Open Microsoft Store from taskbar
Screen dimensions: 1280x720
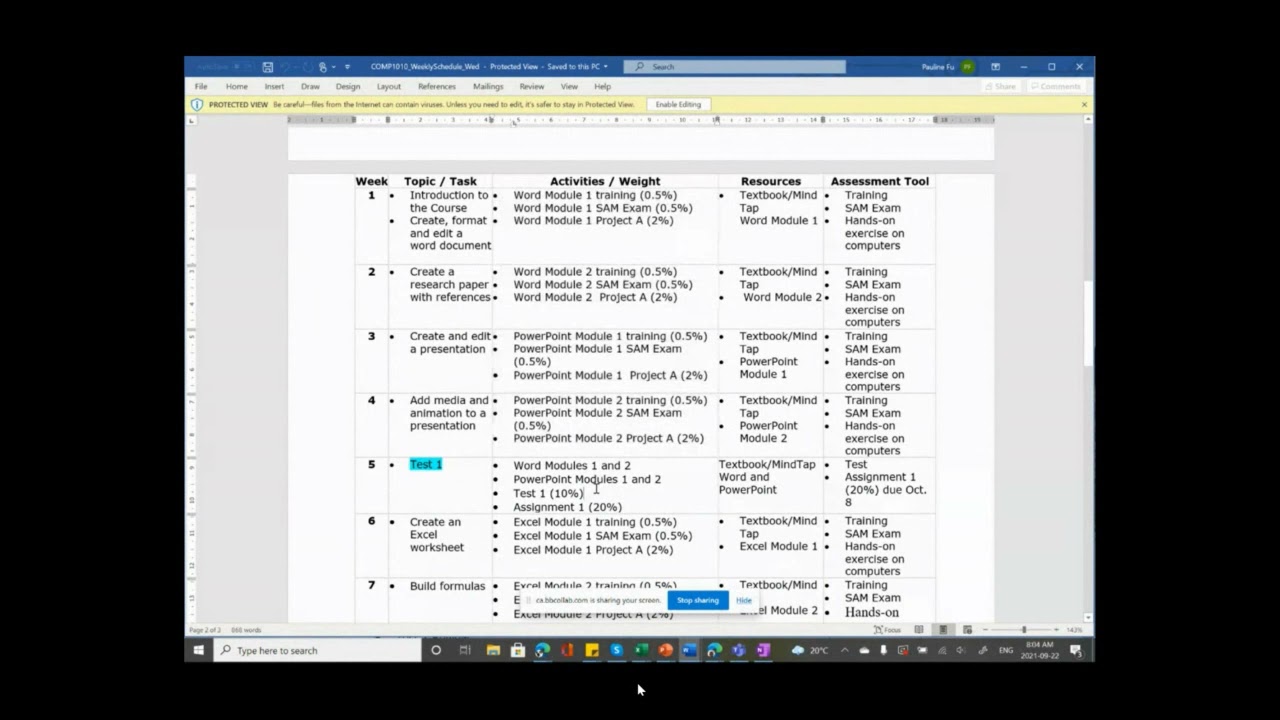517,650
